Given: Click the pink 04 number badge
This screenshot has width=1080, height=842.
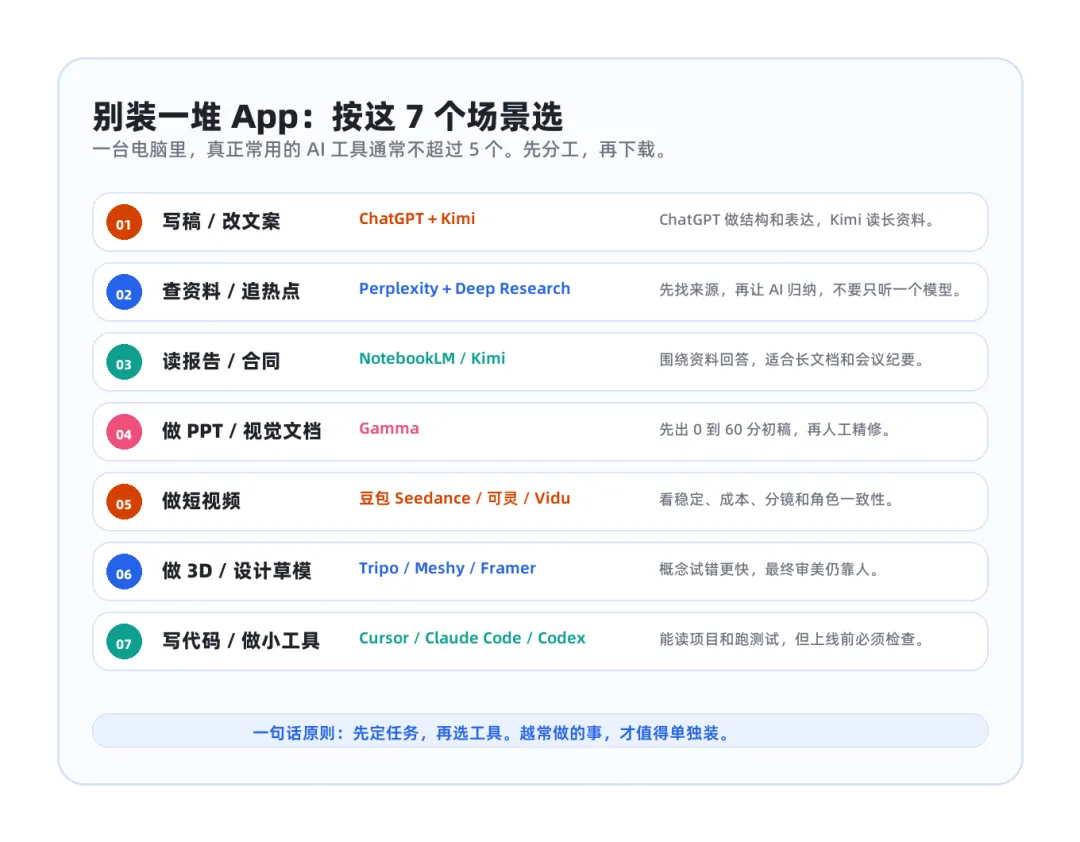Looking at the screenshot, I should 124,432.
